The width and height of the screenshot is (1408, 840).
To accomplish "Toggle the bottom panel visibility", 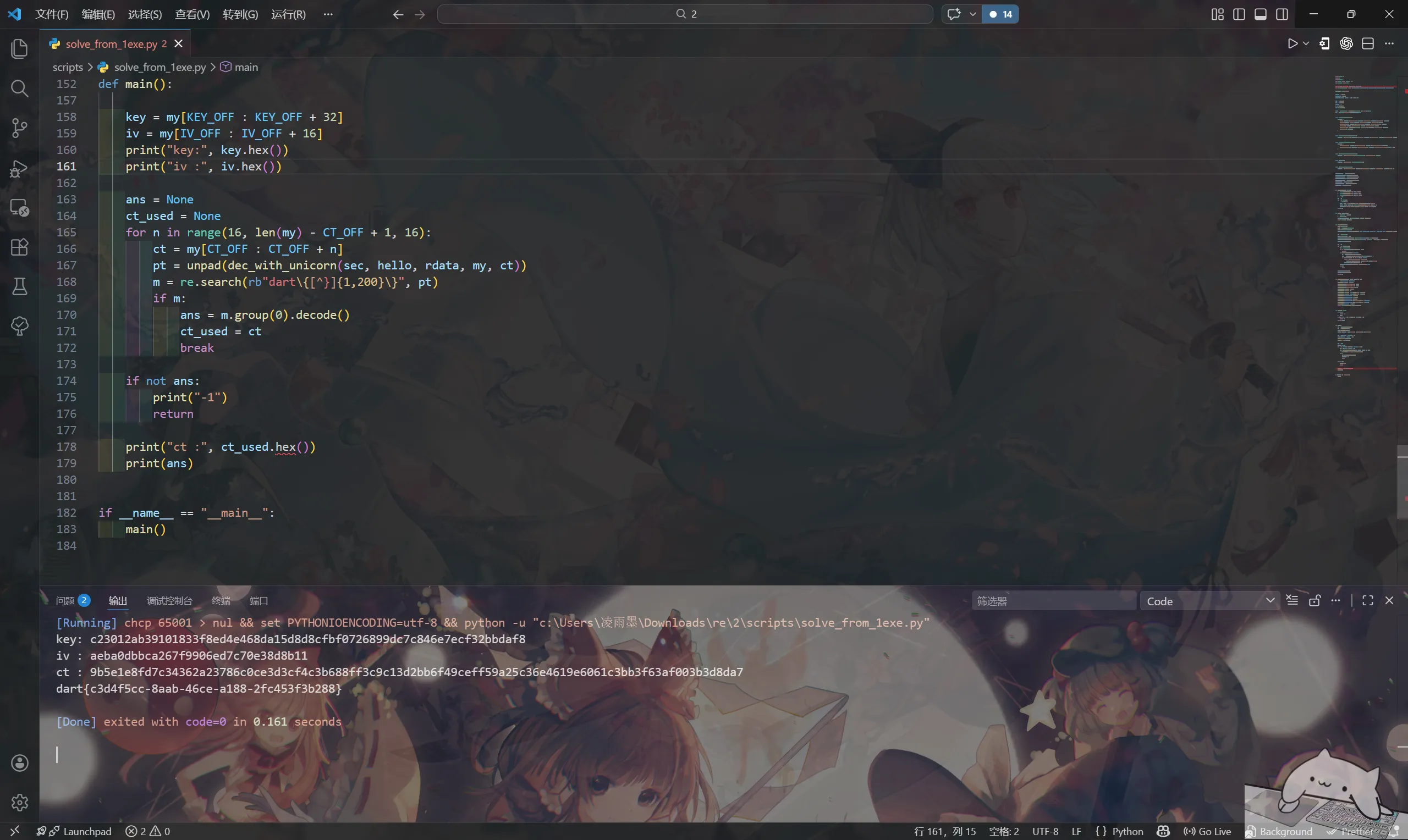I will [1260, 14].
